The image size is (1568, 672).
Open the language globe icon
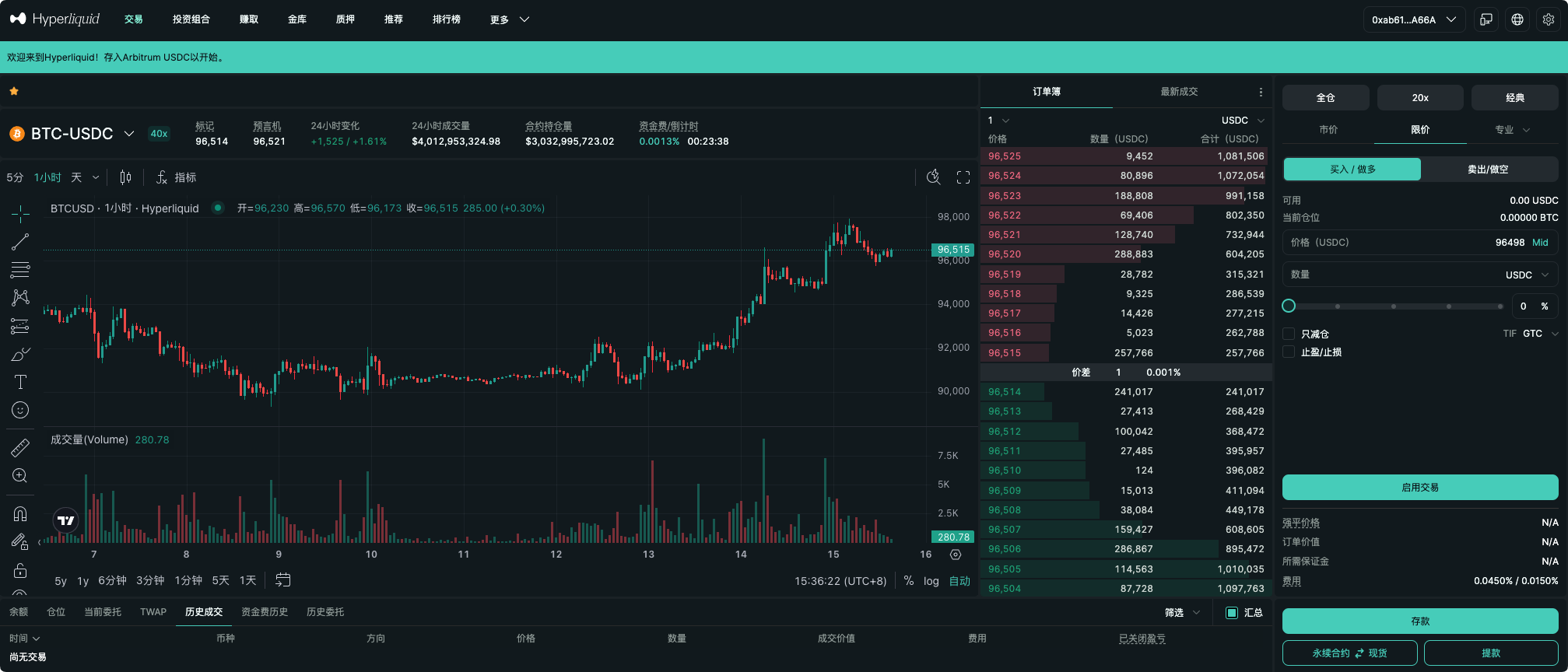[1517, 19]
